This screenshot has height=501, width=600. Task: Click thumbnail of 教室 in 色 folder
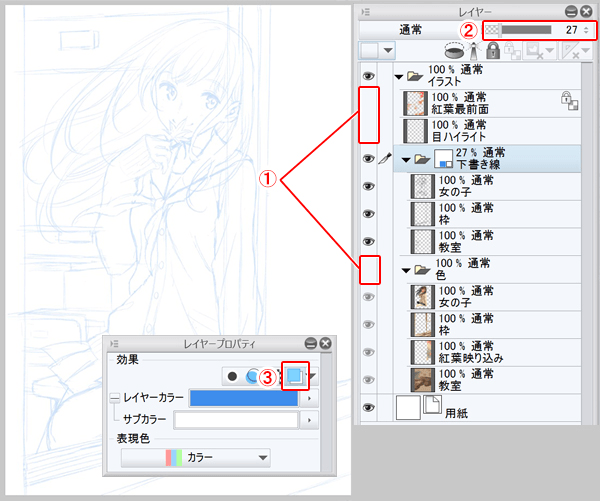422,380
